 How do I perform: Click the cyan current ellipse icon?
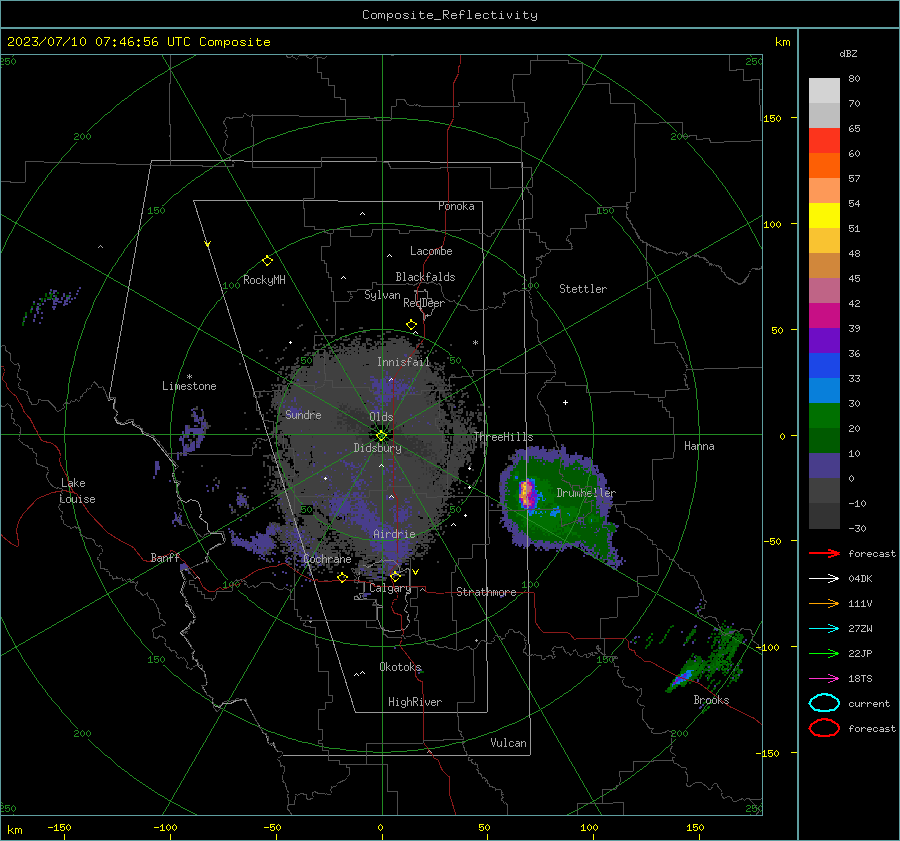coord(824,703)
